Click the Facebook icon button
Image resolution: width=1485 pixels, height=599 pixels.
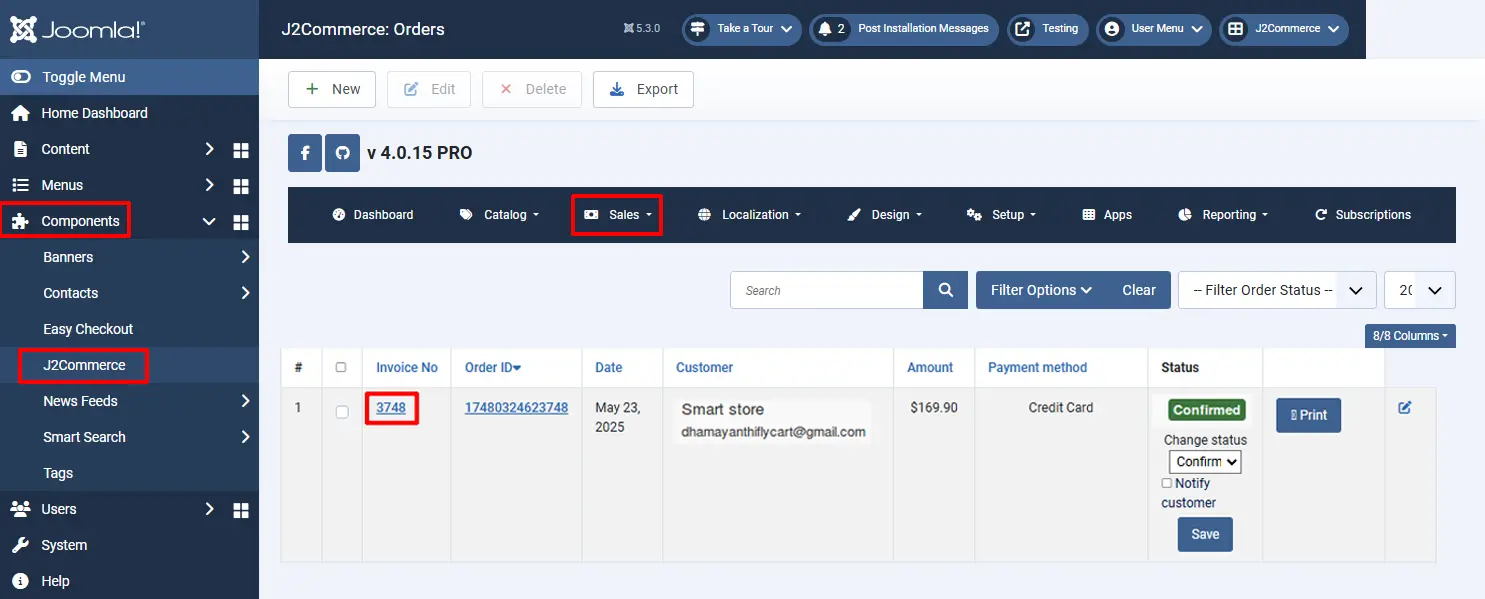coord(305,153)
